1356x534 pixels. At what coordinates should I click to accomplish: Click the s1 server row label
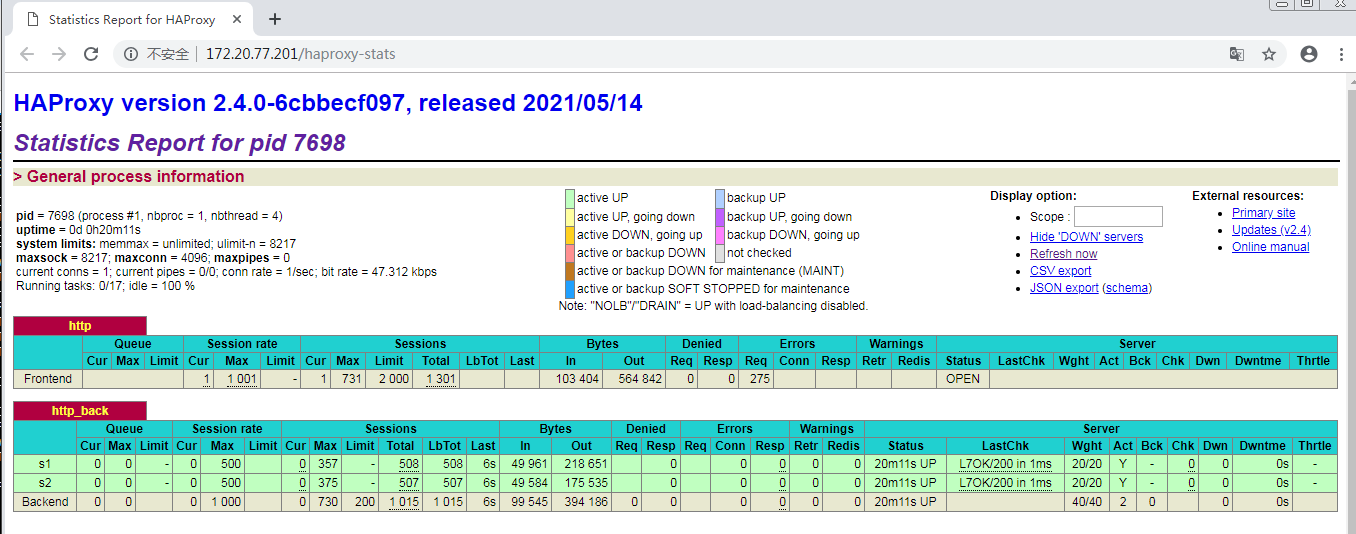point(45,464)
